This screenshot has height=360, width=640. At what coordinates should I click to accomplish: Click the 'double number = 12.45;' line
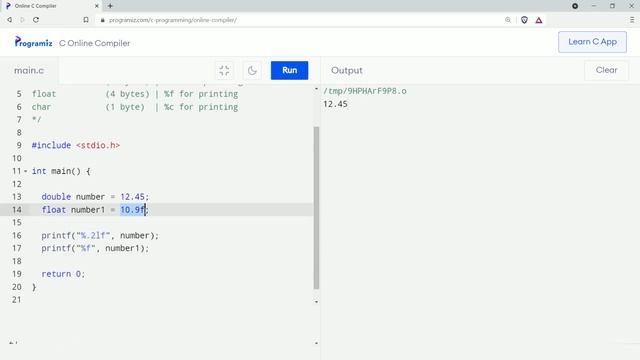(95, 197)
